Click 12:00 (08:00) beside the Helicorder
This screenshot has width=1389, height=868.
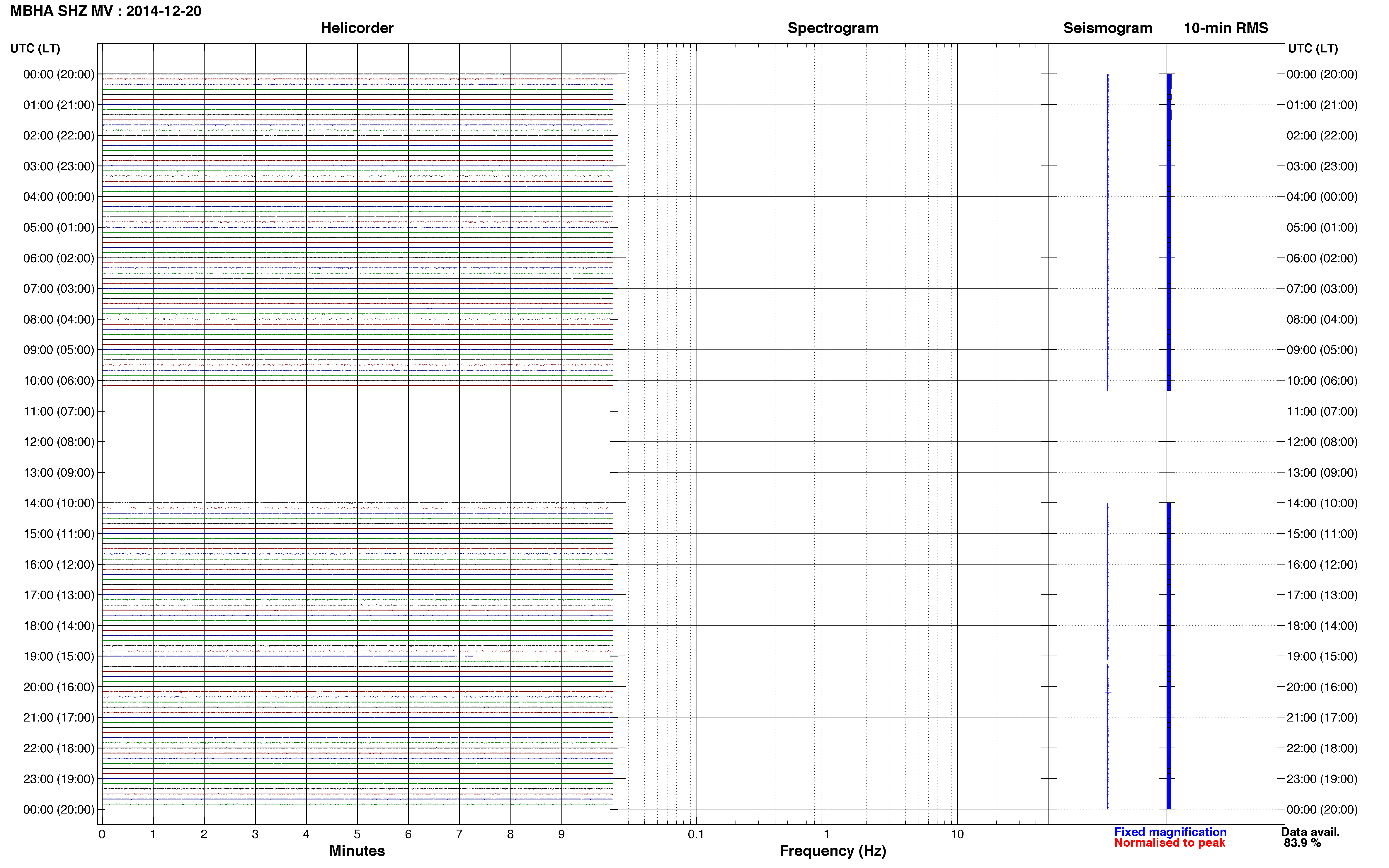point(59,442)
